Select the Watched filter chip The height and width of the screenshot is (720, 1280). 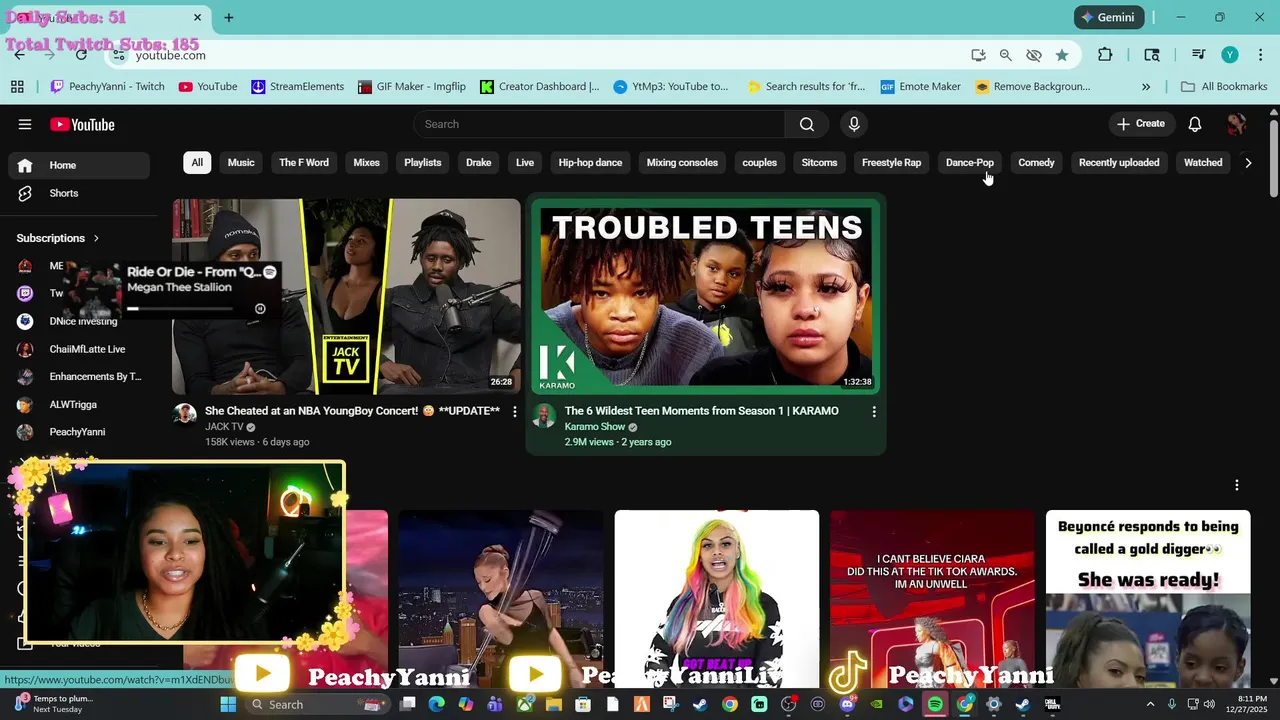tap(1203, 162)
